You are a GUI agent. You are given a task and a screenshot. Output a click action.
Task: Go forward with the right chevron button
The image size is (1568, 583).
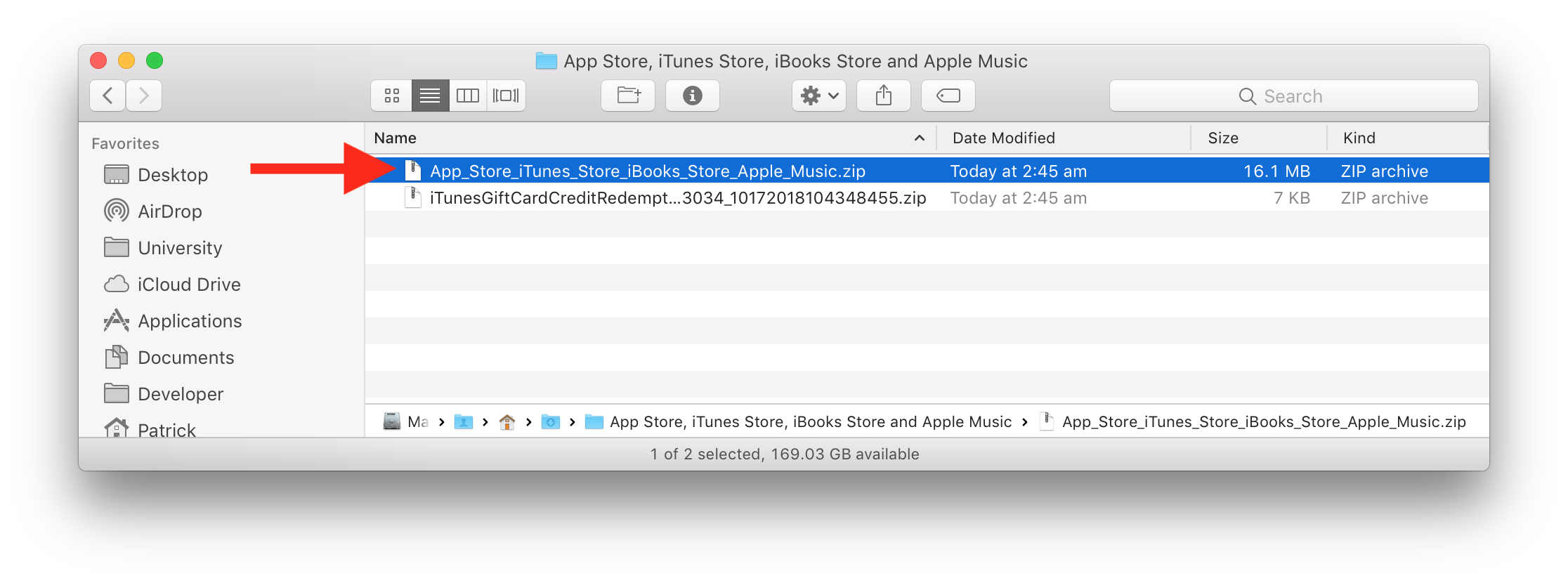pos(144,96)
